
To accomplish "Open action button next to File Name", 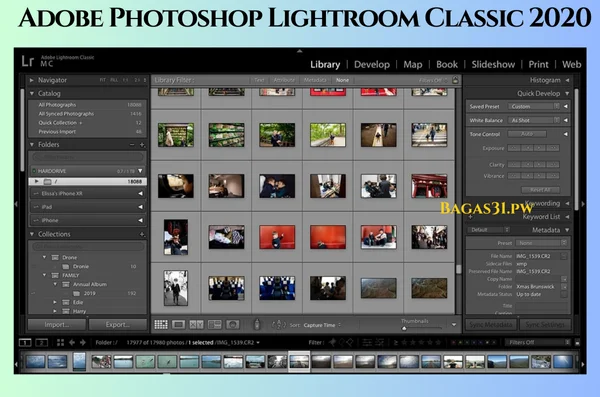I will tap(564, 256).
